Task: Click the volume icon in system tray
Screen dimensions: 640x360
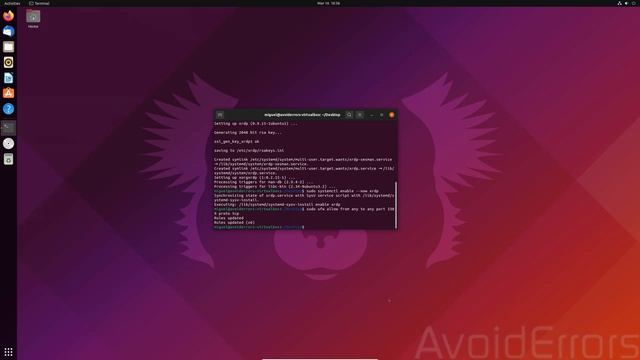Action: tap(627, 3)
